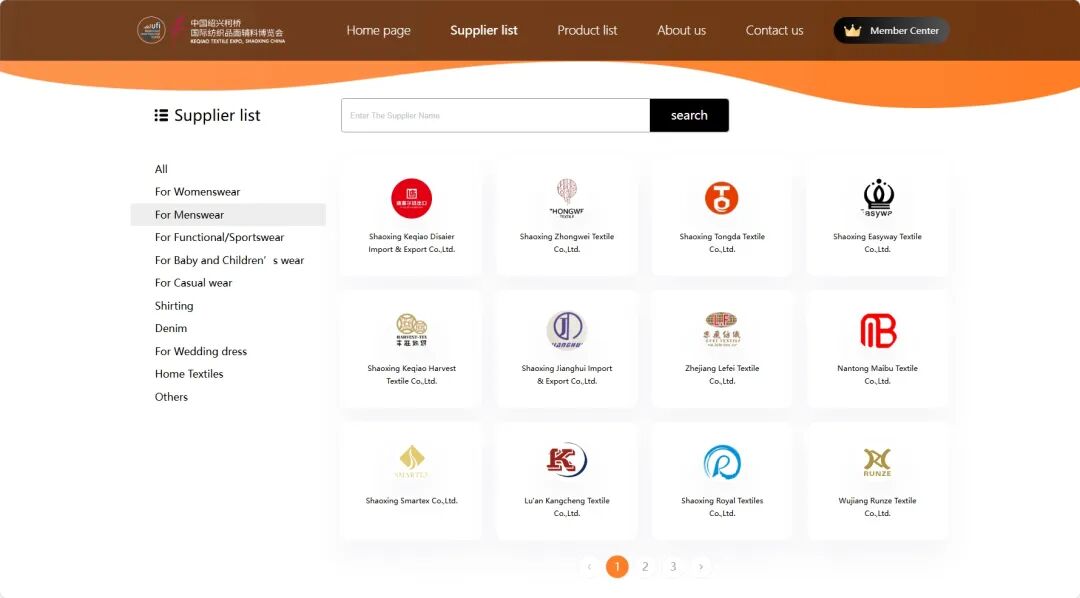The height and width of the screenshot is (598, 1080).
Task: Go to page 1 of results
Action: (x=617, y=566)
